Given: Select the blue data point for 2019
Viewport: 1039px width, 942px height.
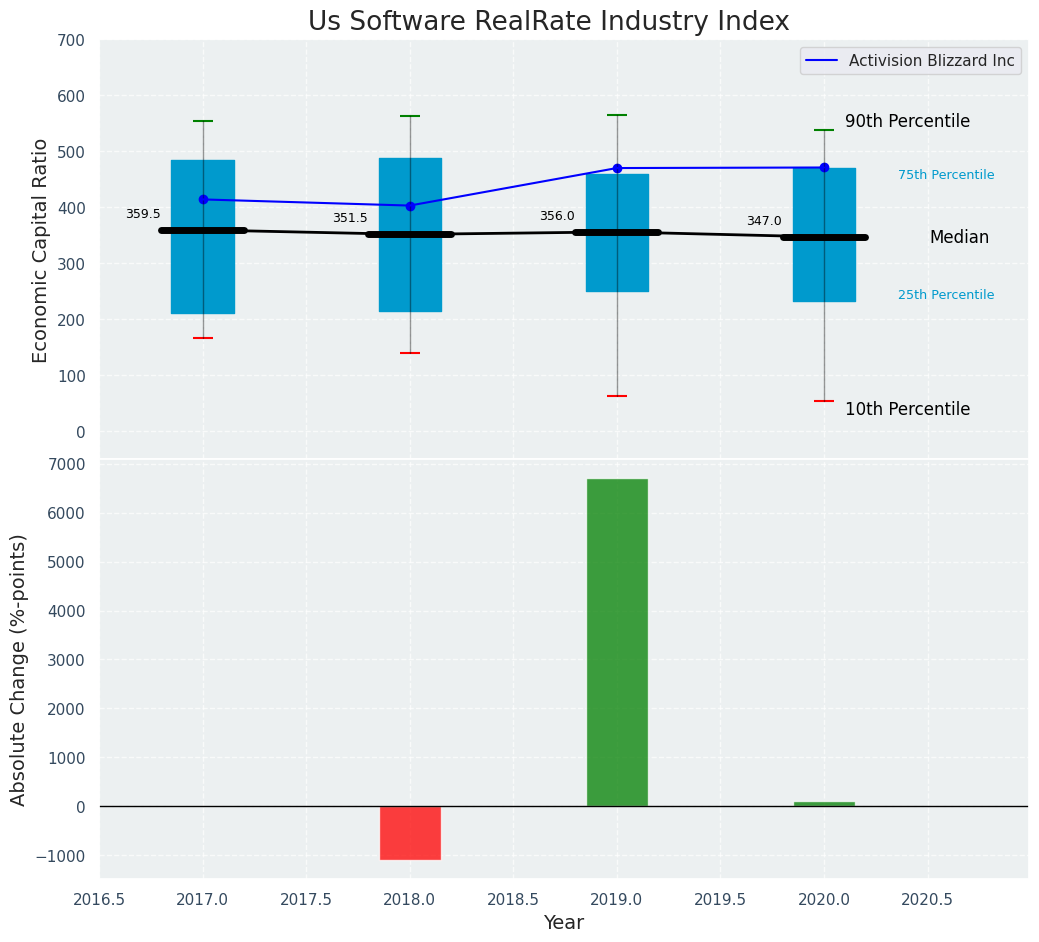Looking at the screenshot, I should click(617, 168).
